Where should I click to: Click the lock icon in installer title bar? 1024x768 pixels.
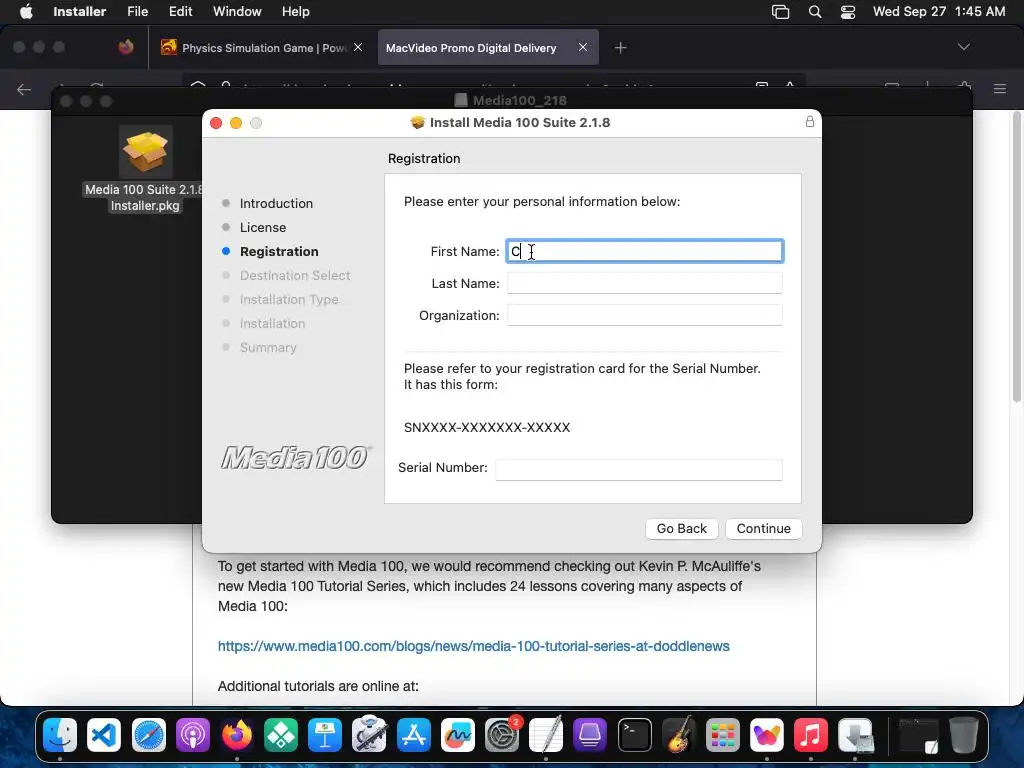(x=810, y=122)
